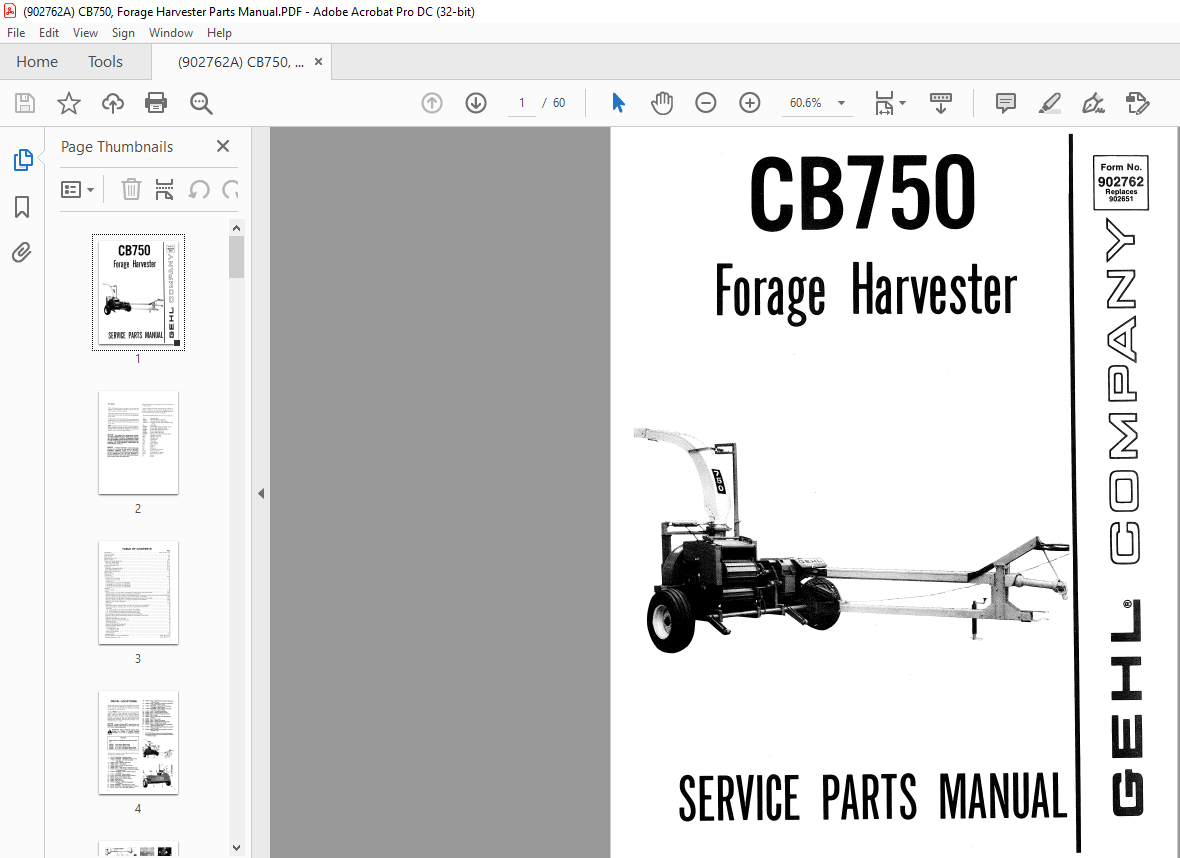
Task: Click the 'CB750' heading in document
Action: click(x=862, y=193)
